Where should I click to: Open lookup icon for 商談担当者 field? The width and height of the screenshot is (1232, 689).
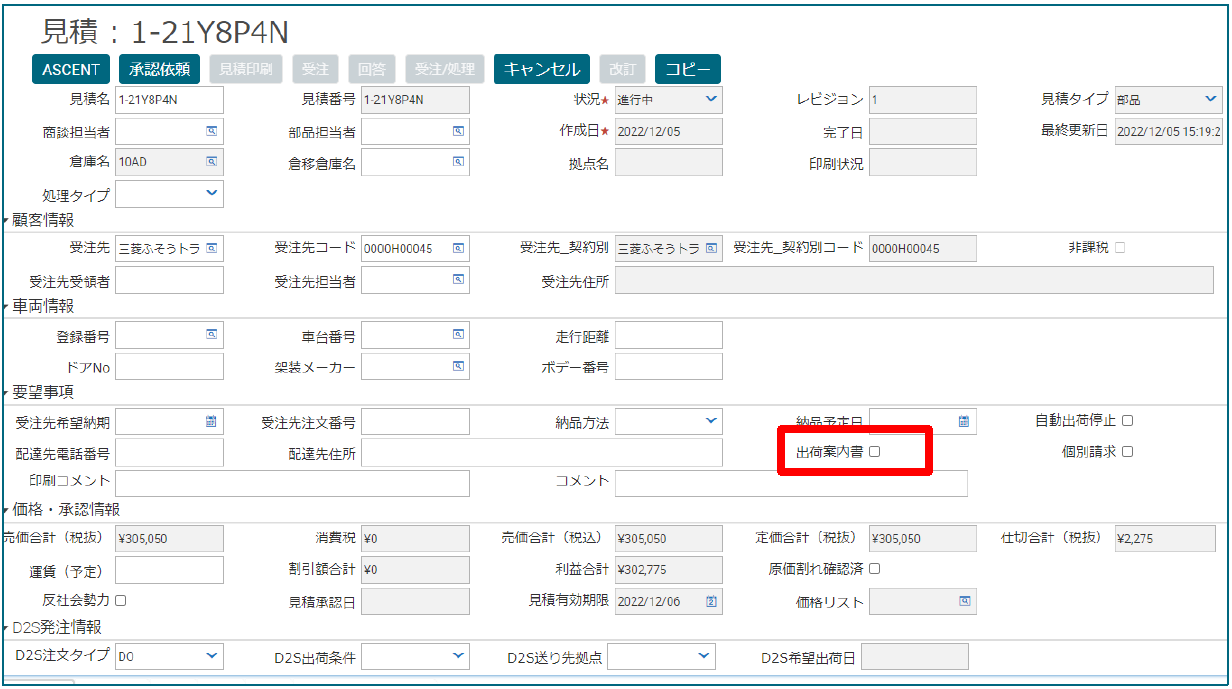coord(212,131)
